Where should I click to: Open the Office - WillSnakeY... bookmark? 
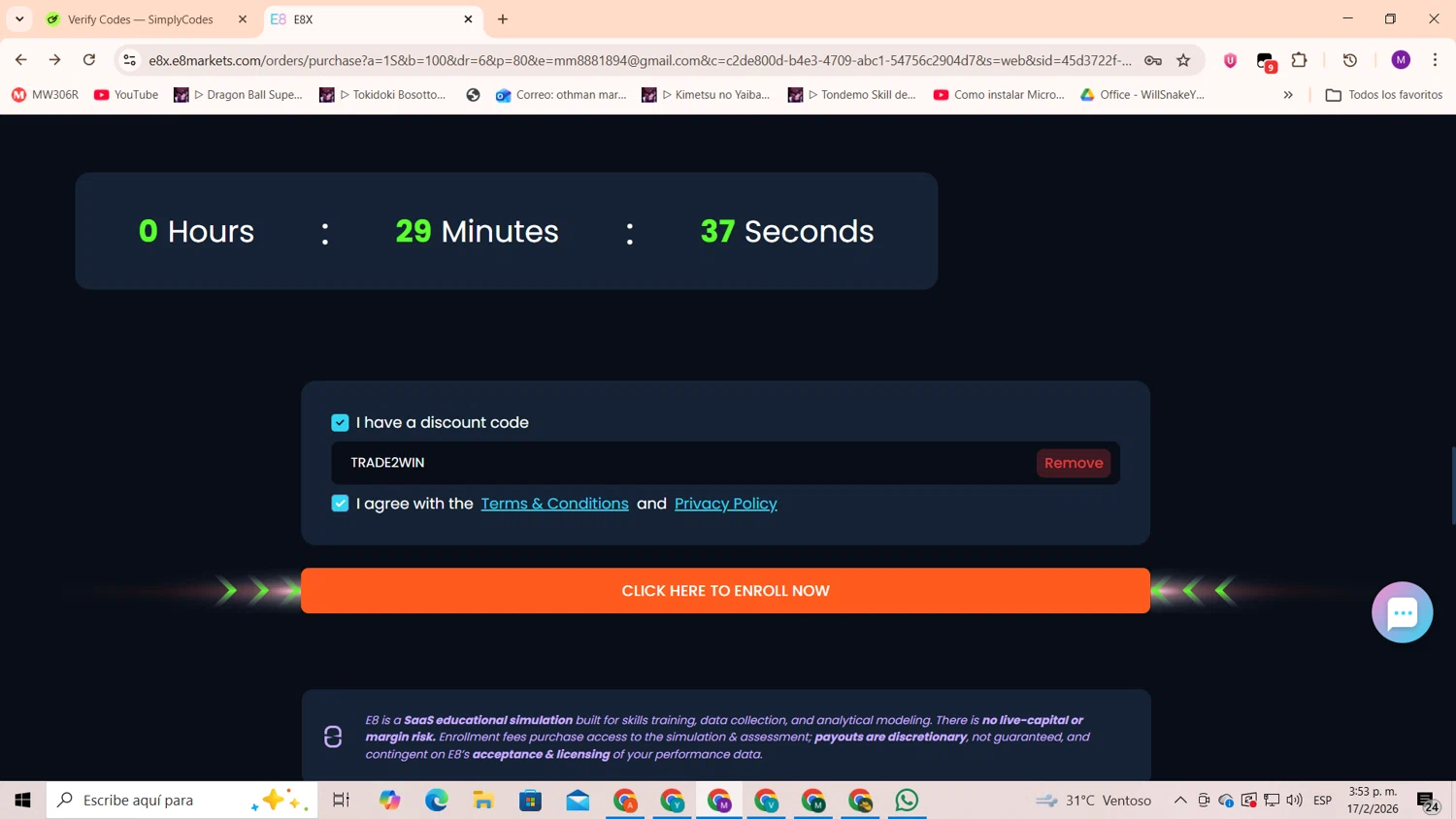(x=1142, y=95)
